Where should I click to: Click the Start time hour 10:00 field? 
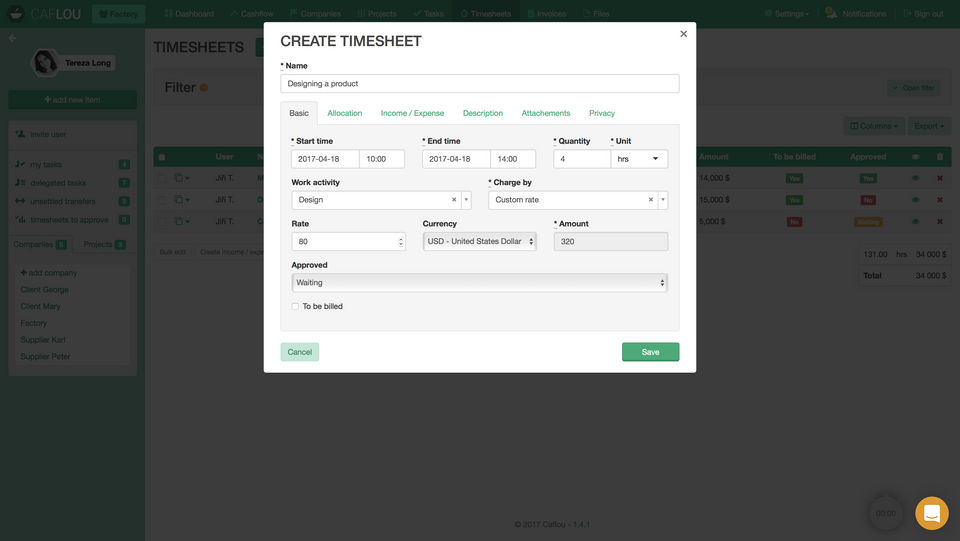(x=381, y=159)
